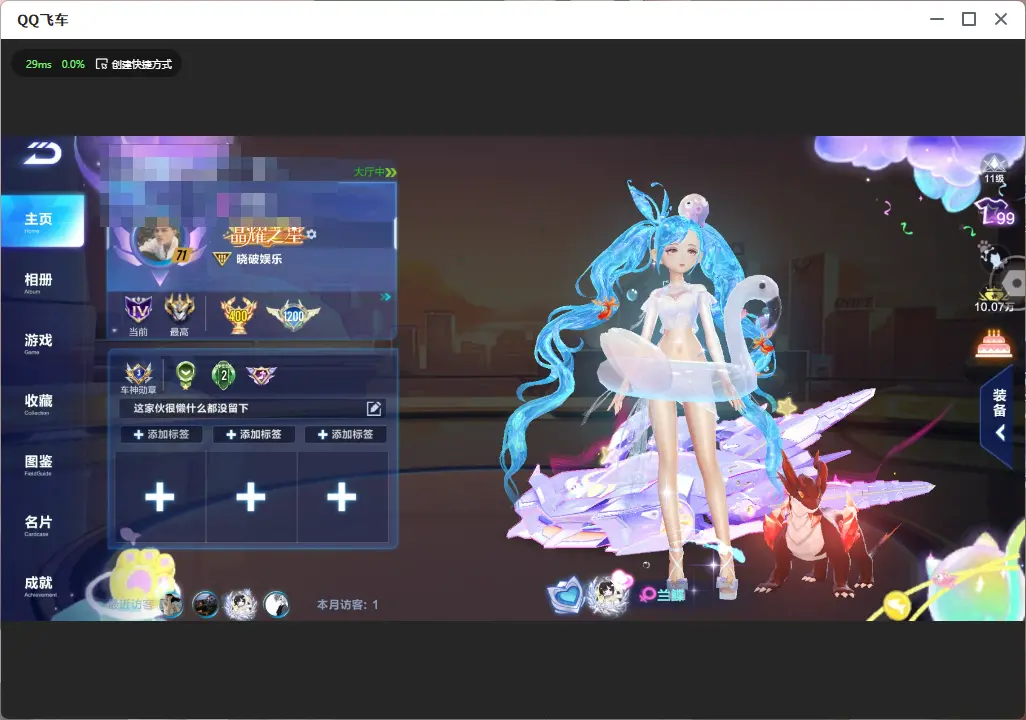Add photo in last plus slot
1026x720 pixels.
tap(342, 497)
